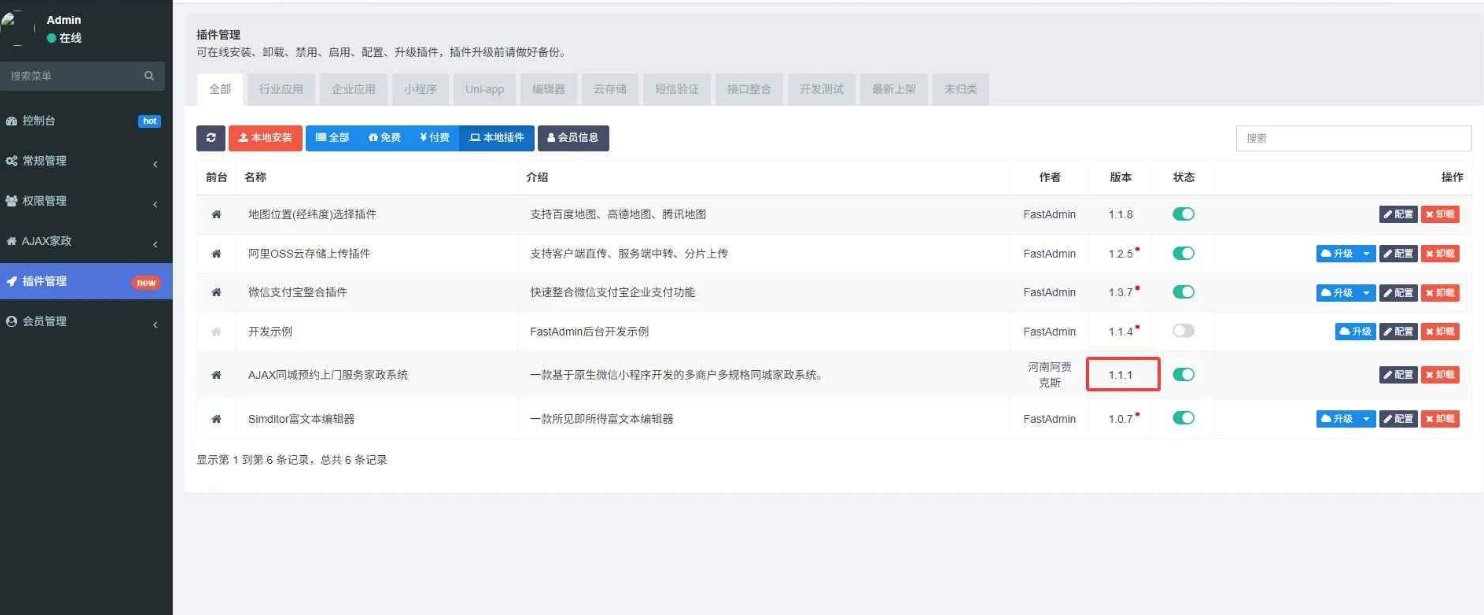Click home icon of 地图位置 plugin row
Image resolution: width=1484 pixels, height=615 pixels.
pos(216,215)
